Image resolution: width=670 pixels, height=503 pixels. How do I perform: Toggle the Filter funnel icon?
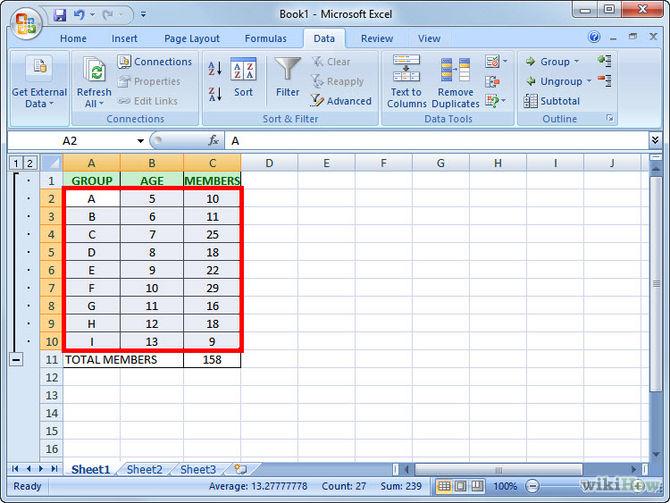pyautogui.click(x=288, y=70)
